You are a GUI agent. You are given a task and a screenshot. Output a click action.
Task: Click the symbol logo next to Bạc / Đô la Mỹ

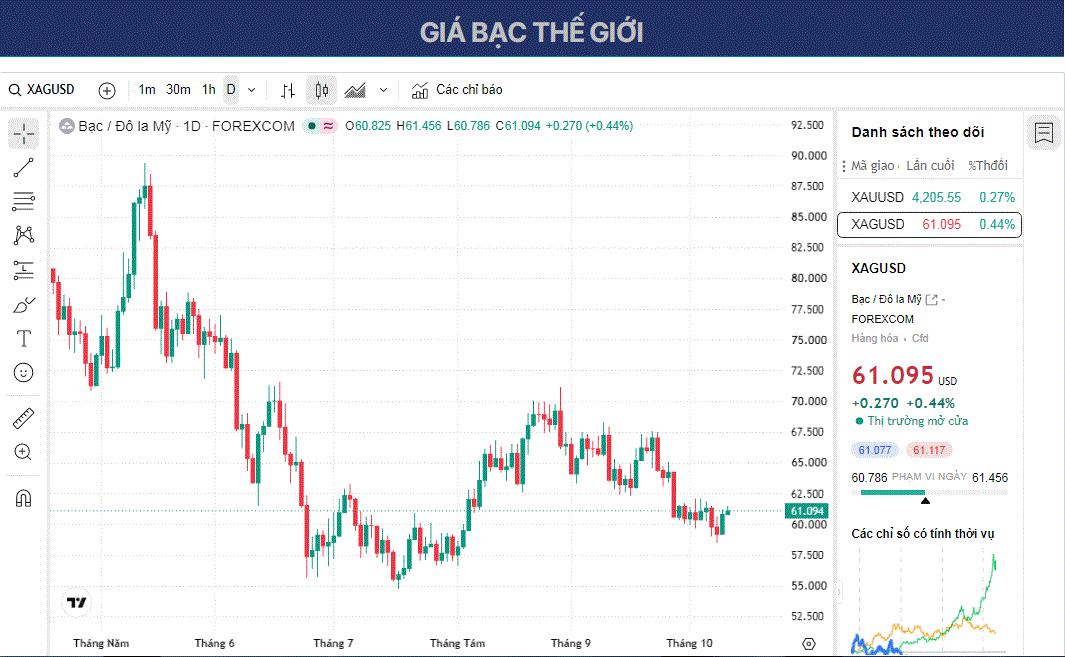pyautogui.click(x=67, y=126)
